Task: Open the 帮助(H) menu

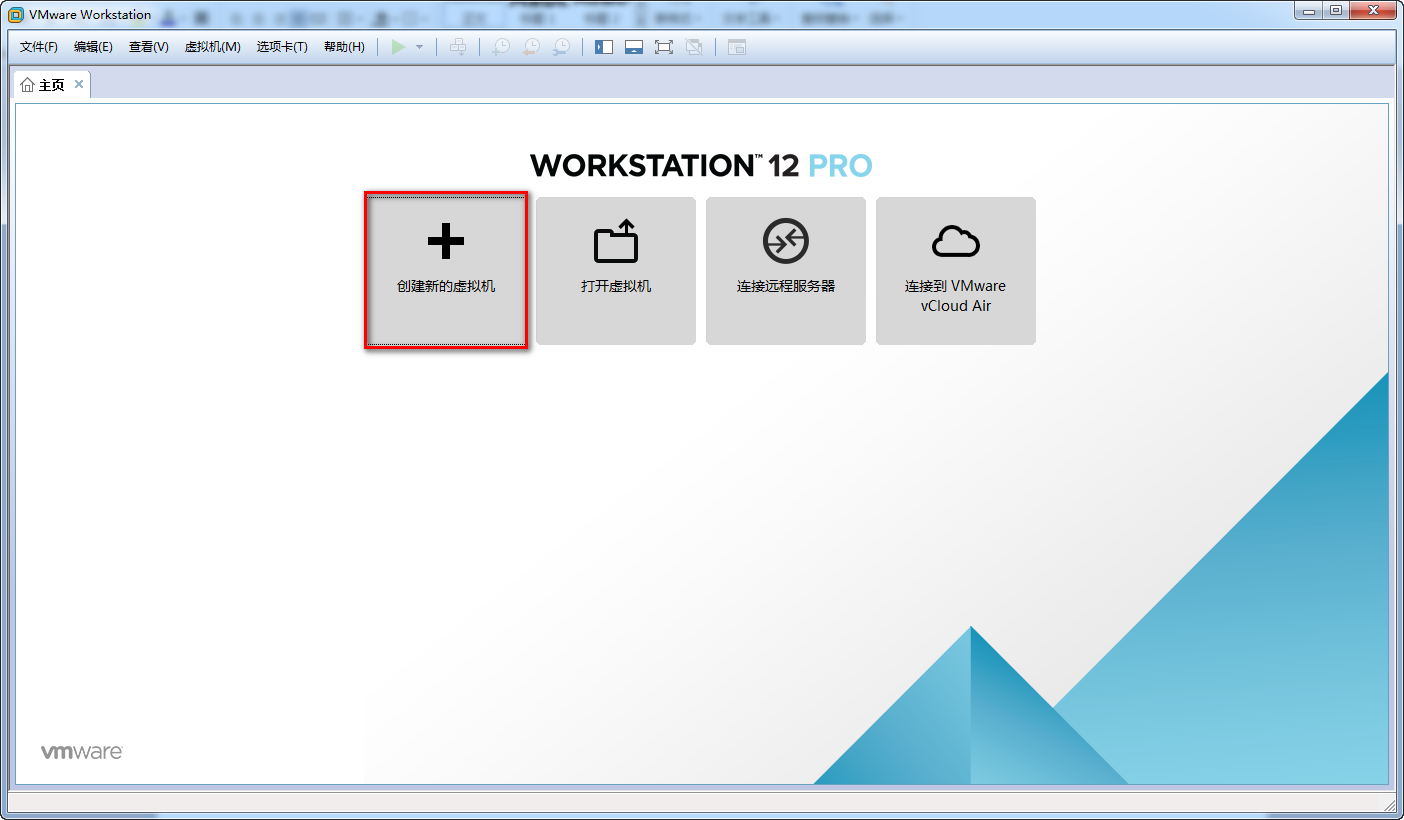Action: [x=344, y=47]
